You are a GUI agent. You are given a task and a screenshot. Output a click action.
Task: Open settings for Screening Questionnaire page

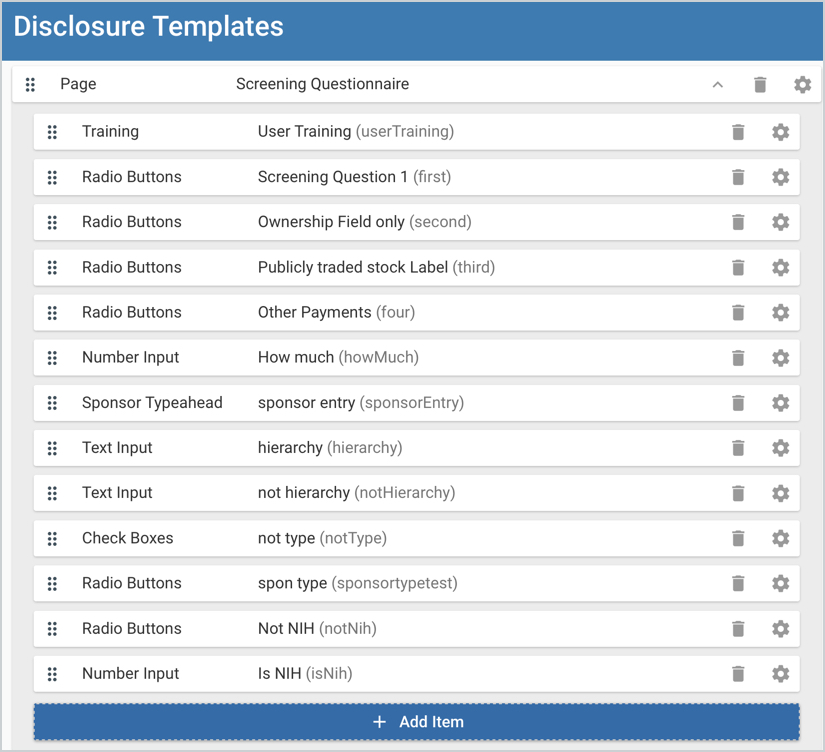(x=802, y=84)
